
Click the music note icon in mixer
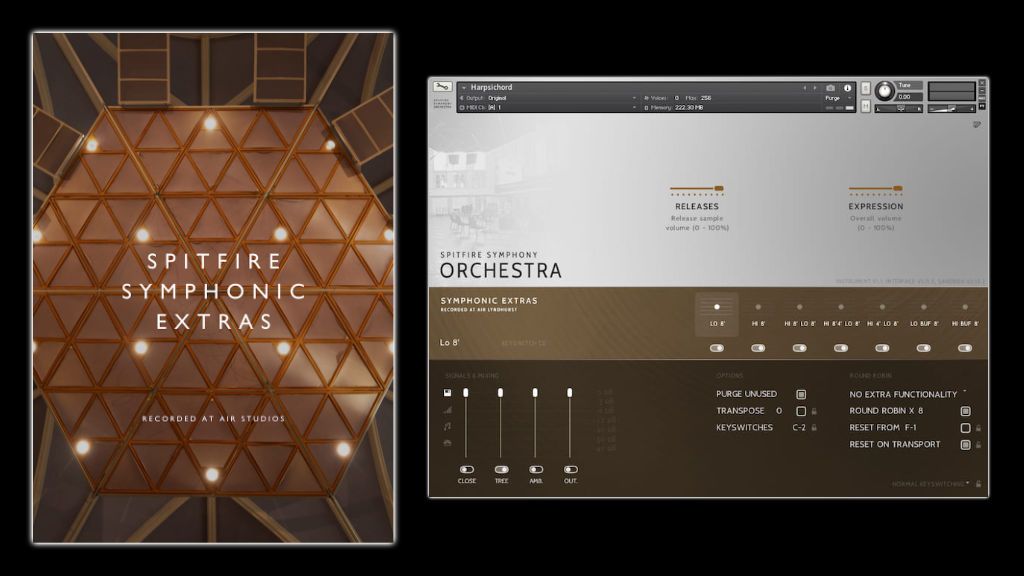(x=447, y=426)
